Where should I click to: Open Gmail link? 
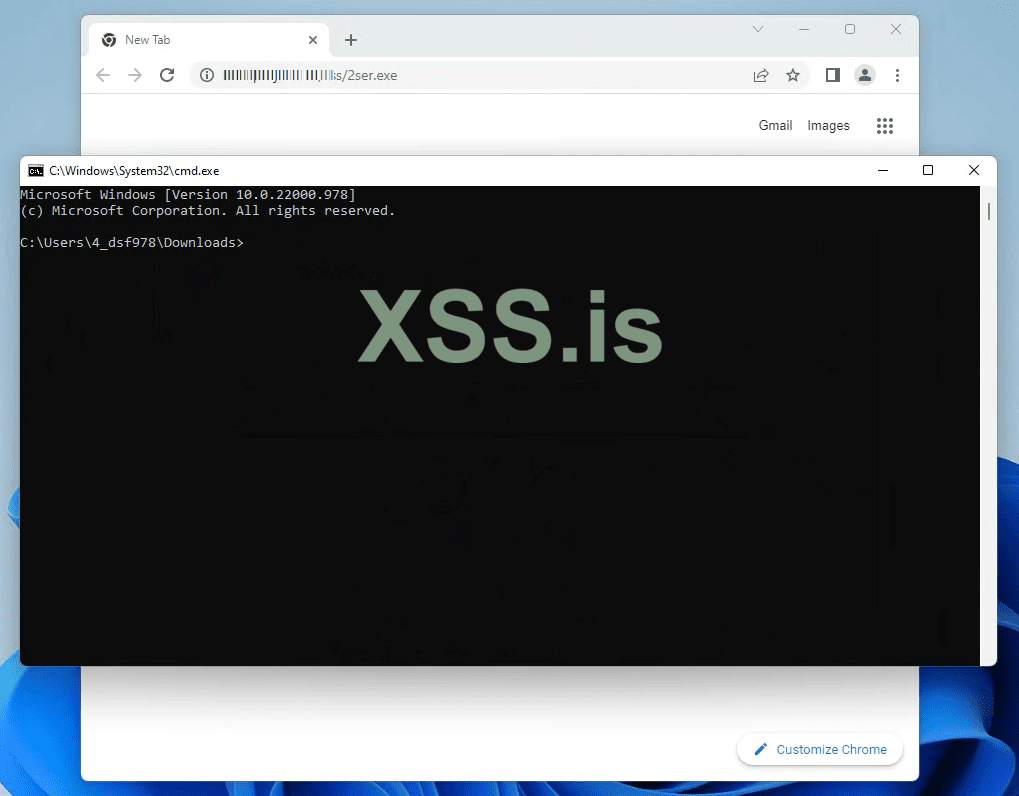click(775, 125)
